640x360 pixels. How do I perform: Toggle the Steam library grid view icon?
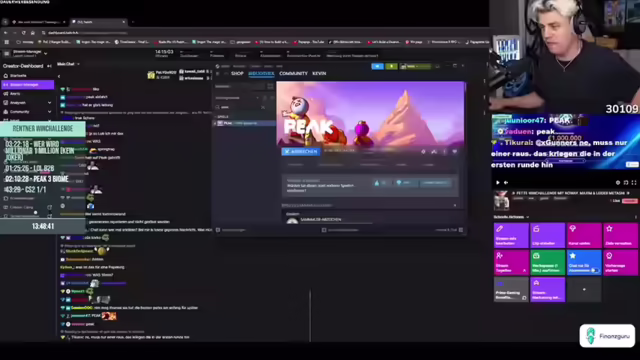270,86
